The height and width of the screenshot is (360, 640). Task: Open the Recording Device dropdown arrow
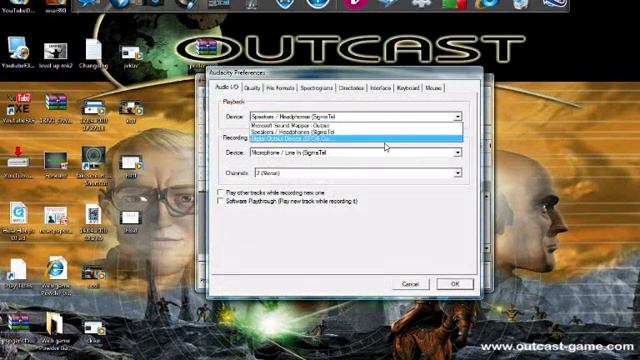[x=458, y=153]
